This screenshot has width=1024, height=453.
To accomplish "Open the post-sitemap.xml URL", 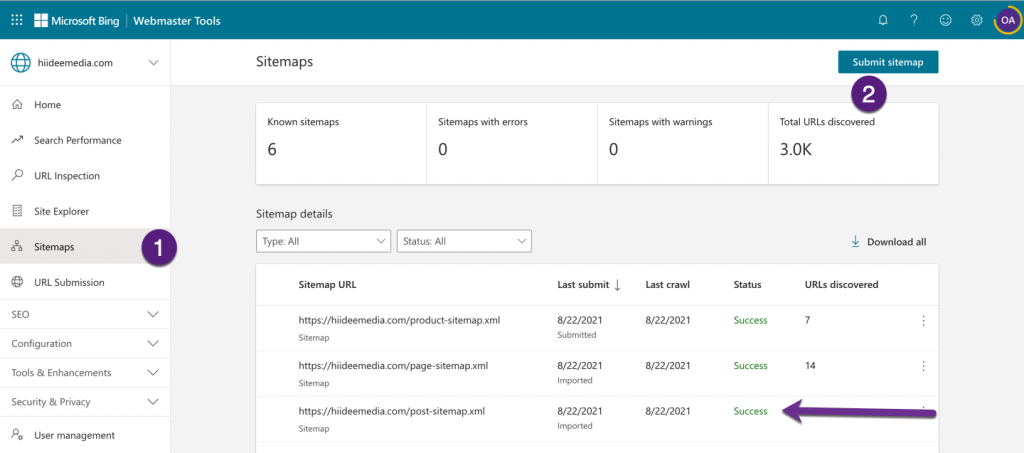I will tap(392, 411).
